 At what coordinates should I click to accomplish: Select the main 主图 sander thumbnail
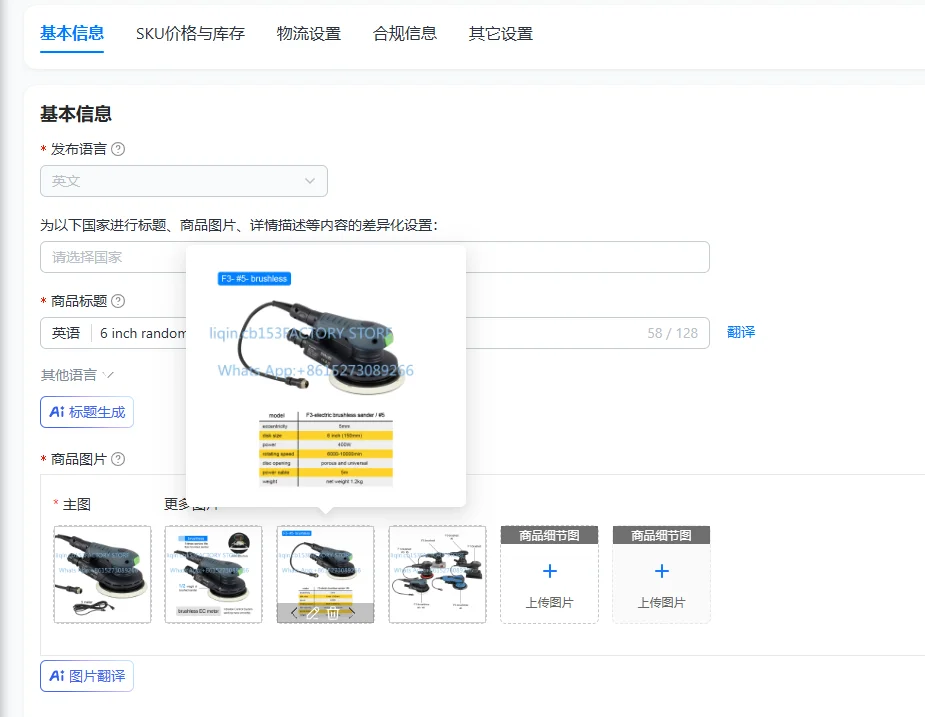102,574
